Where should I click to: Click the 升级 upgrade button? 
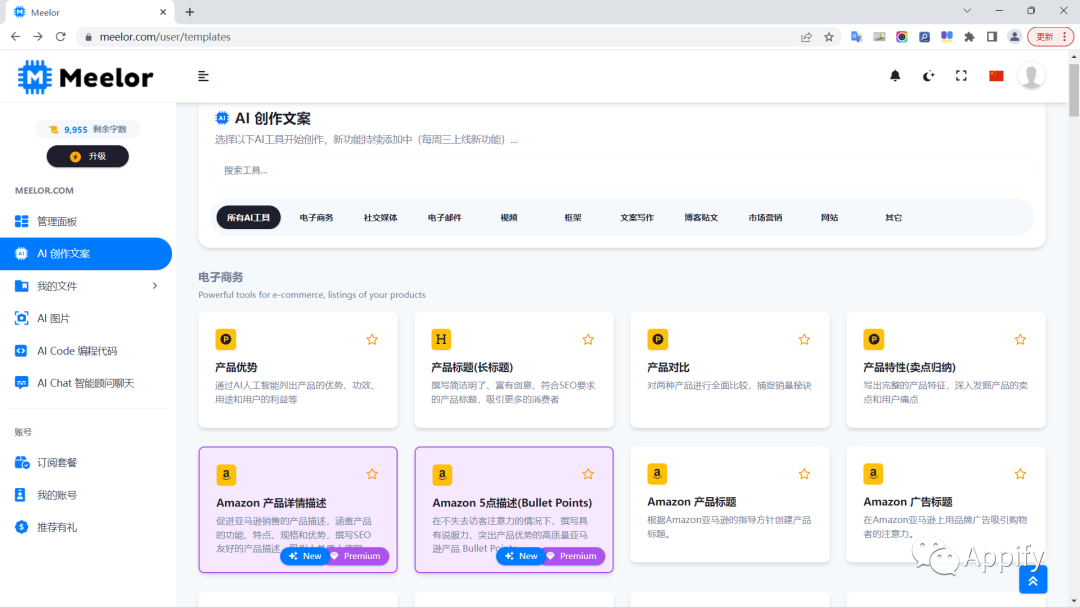point(87,156)
